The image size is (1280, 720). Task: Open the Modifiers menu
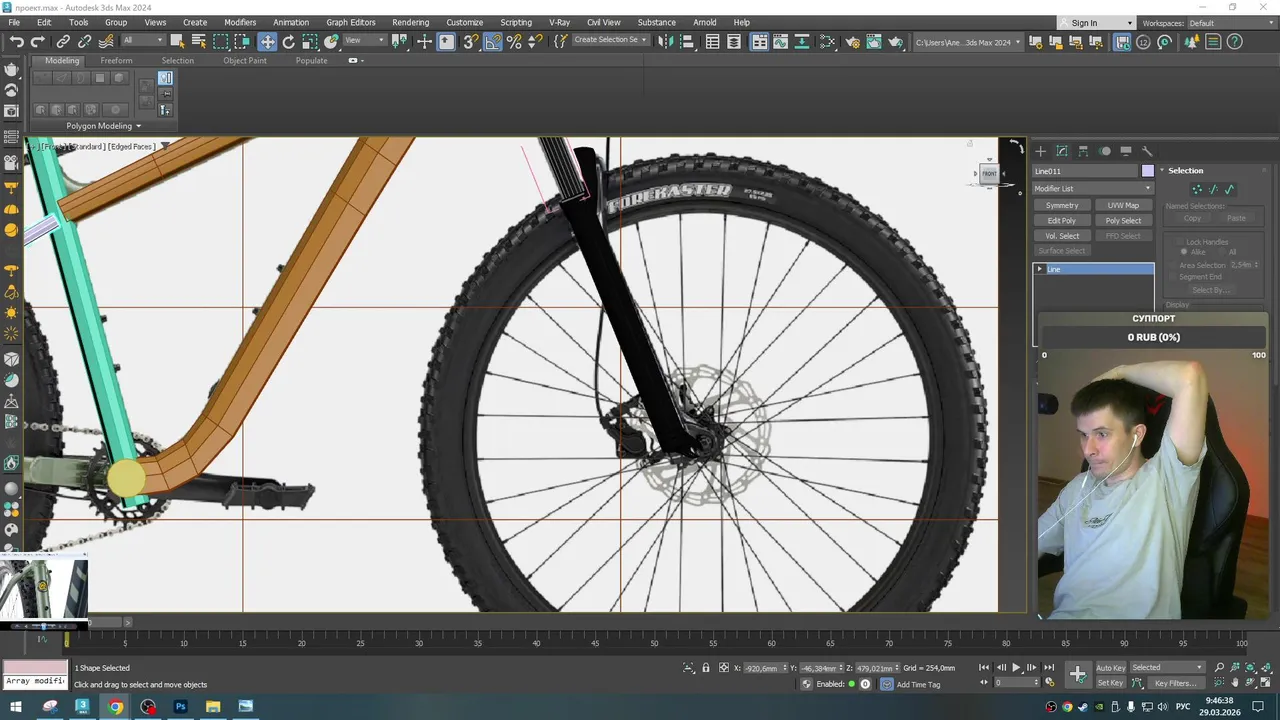pyautogui.click(x=240, y=22)
